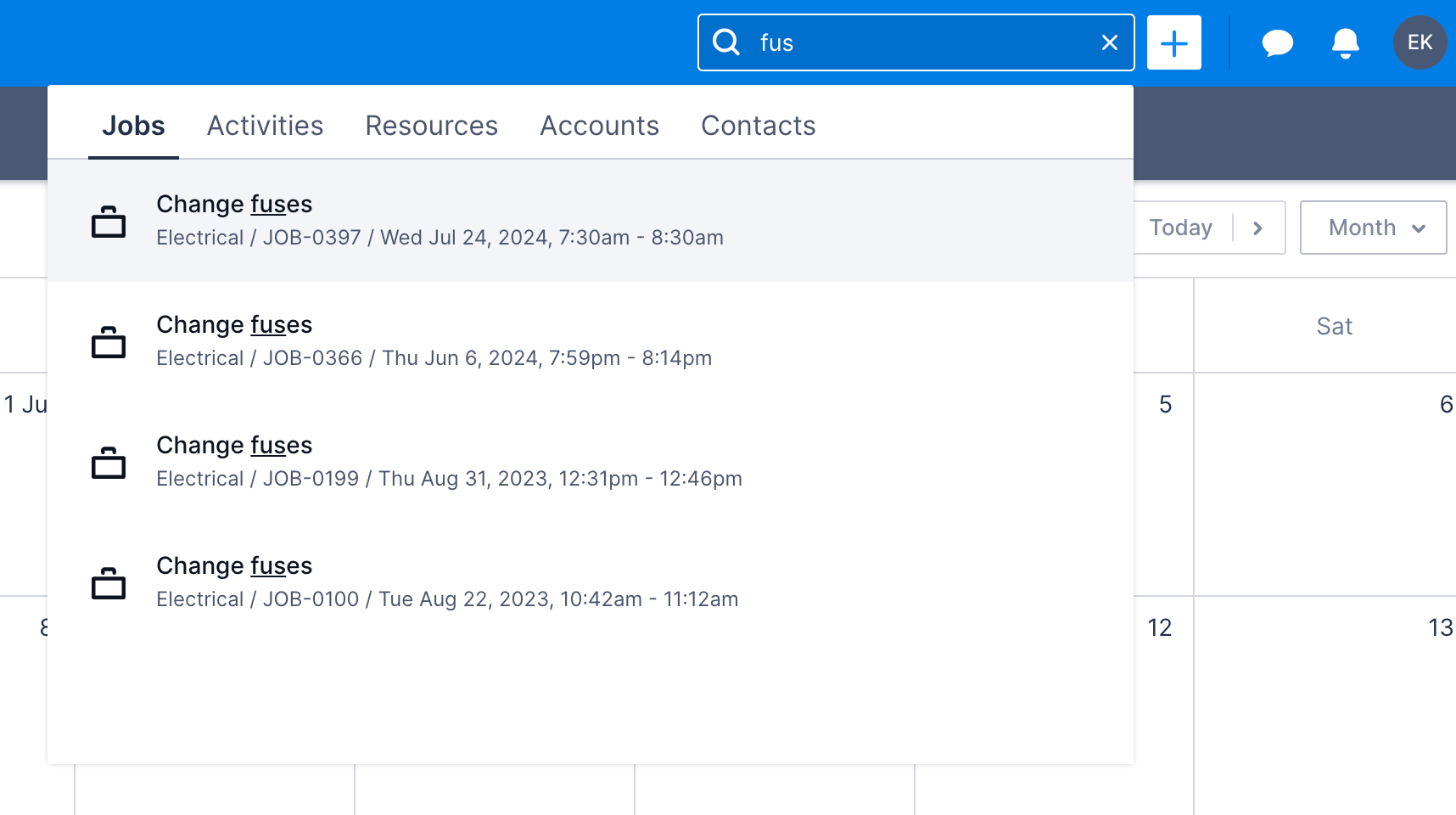
Task: Click the forward chevron next to Today
Action: click(x=1257, y=228)
